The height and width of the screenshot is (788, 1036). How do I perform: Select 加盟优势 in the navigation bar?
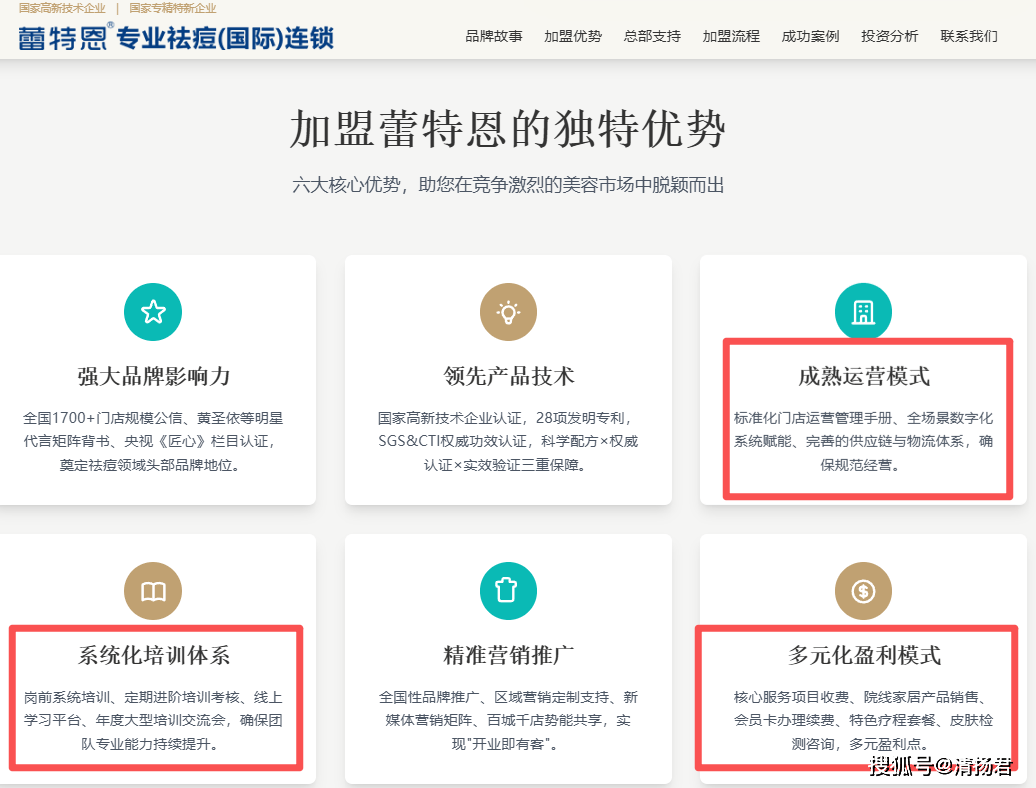pos(572,35)
